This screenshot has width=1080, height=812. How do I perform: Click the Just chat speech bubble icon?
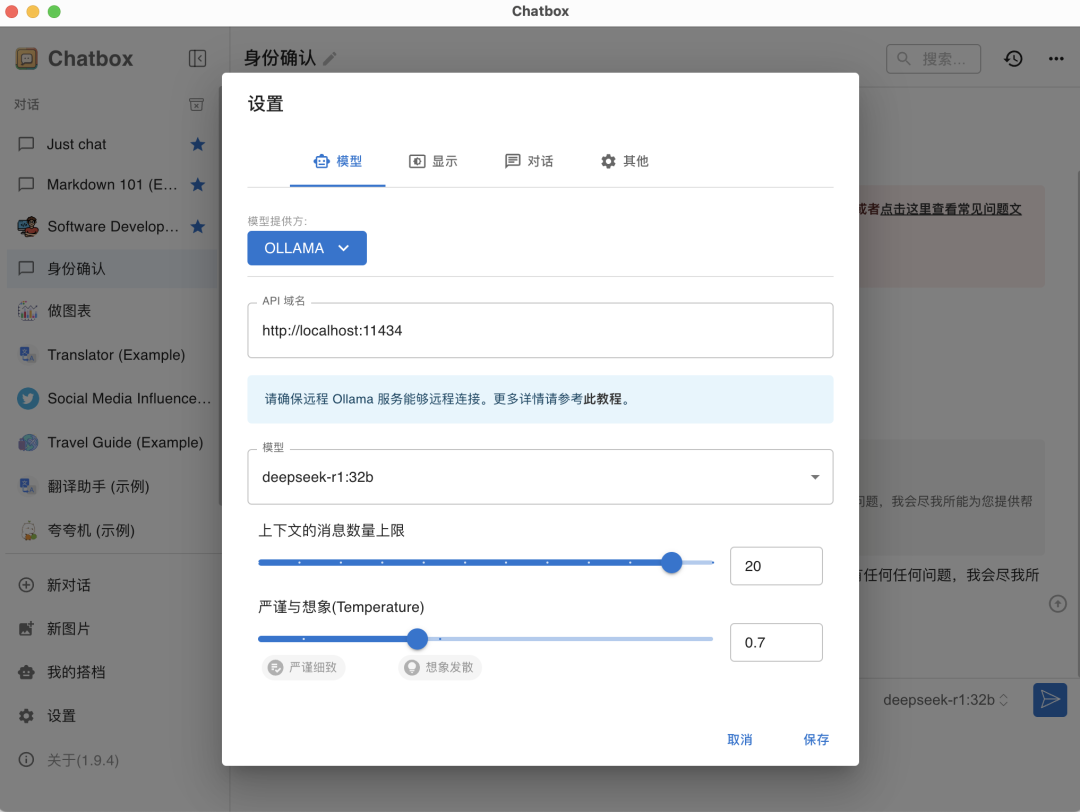26,144
